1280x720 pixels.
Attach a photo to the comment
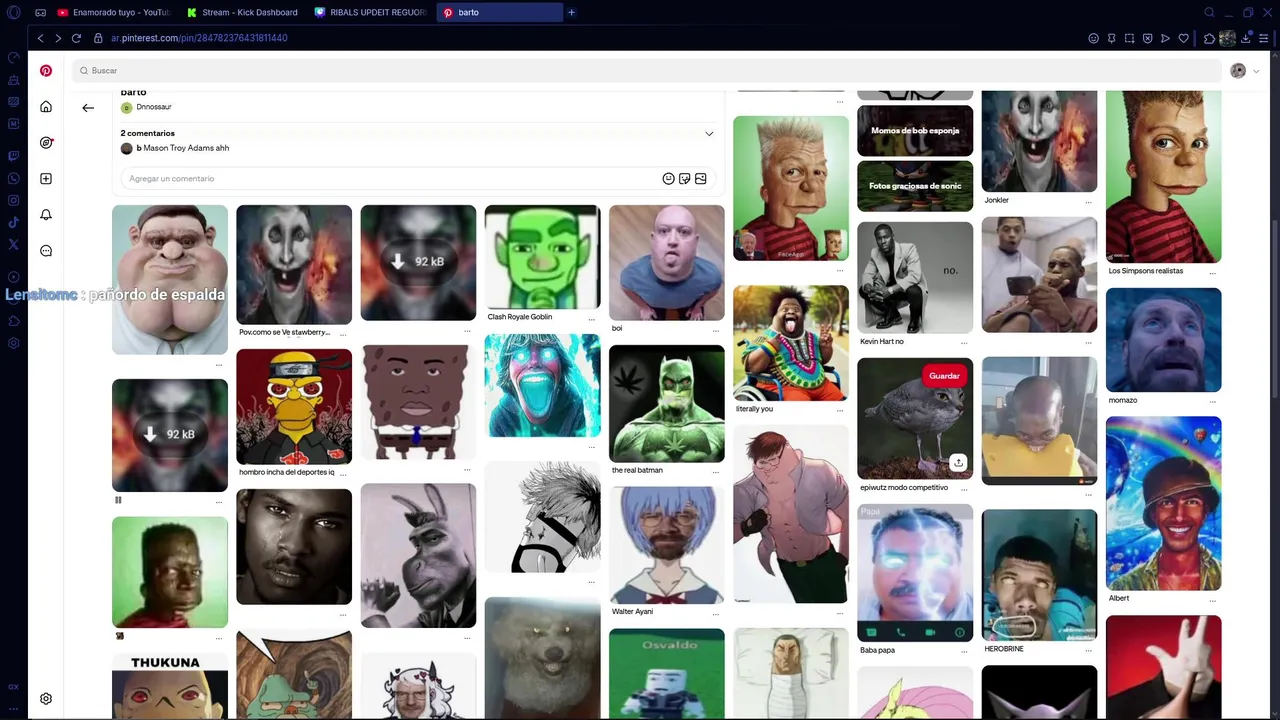(700, 179)
